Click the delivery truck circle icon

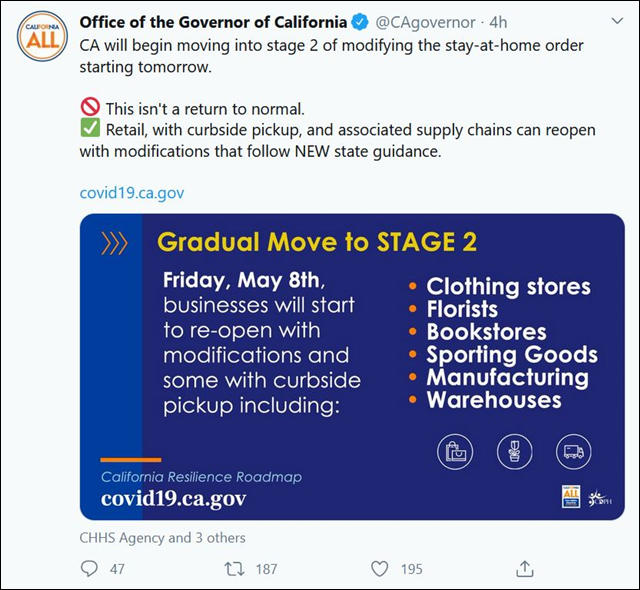tap(573, 452)
